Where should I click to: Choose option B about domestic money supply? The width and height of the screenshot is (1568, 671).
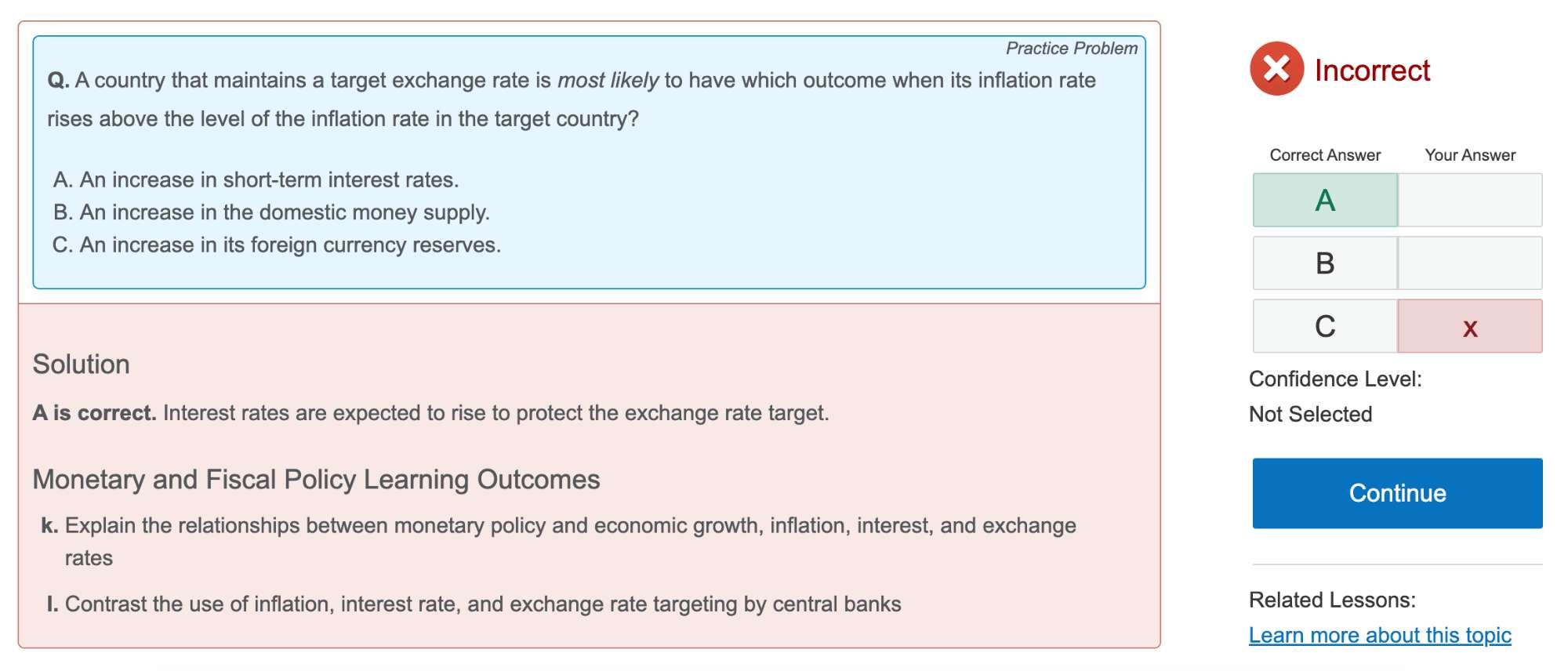coord(271,212)
